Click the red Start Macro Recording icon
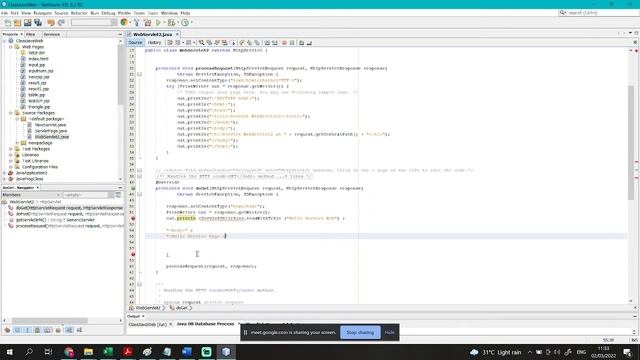The height and width of the screenshot is (360, 640). pyautogui.click(x=284, y=42)
